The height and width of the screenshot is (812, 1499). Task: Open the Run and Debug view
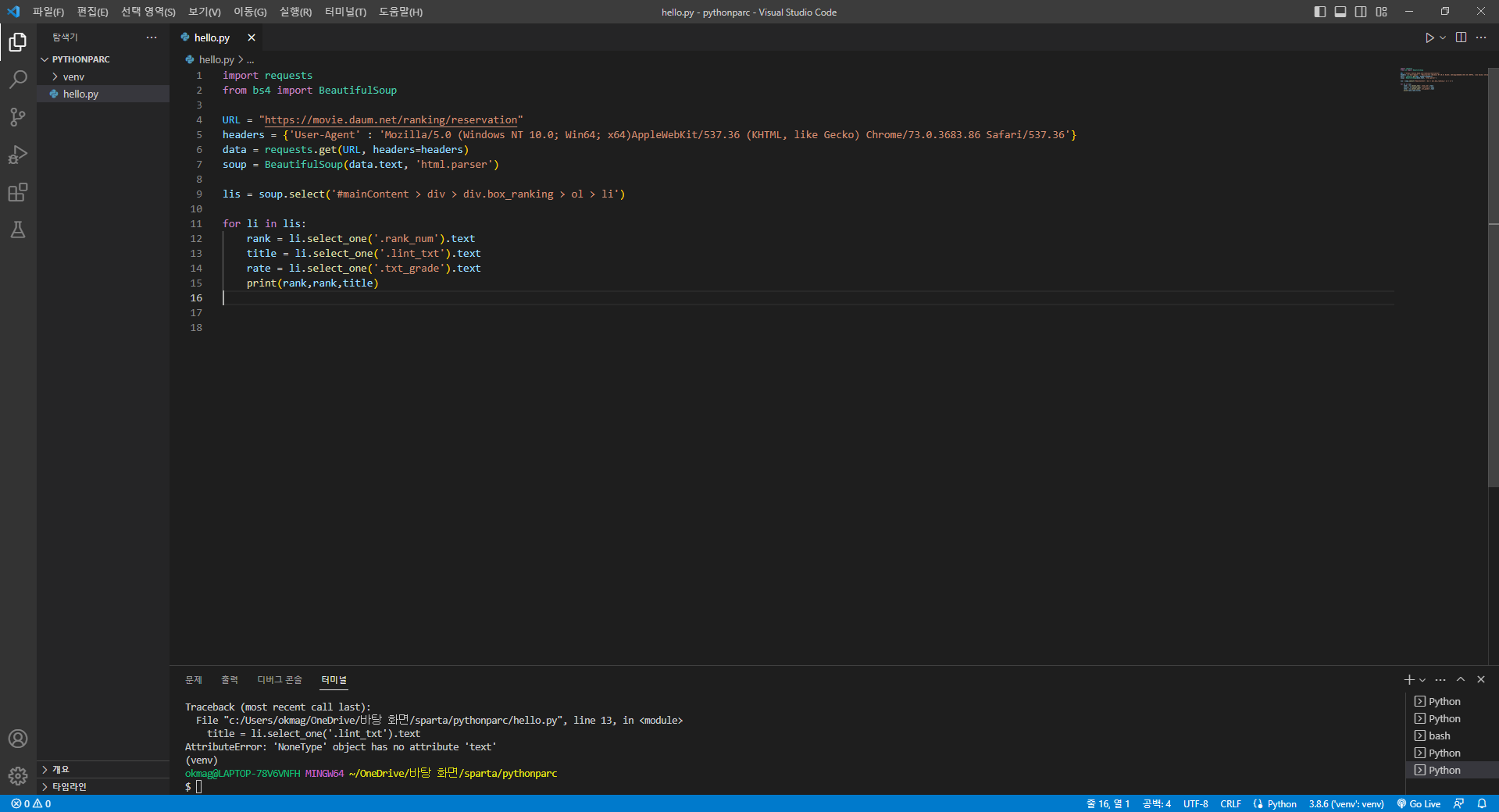coord(18,155)
